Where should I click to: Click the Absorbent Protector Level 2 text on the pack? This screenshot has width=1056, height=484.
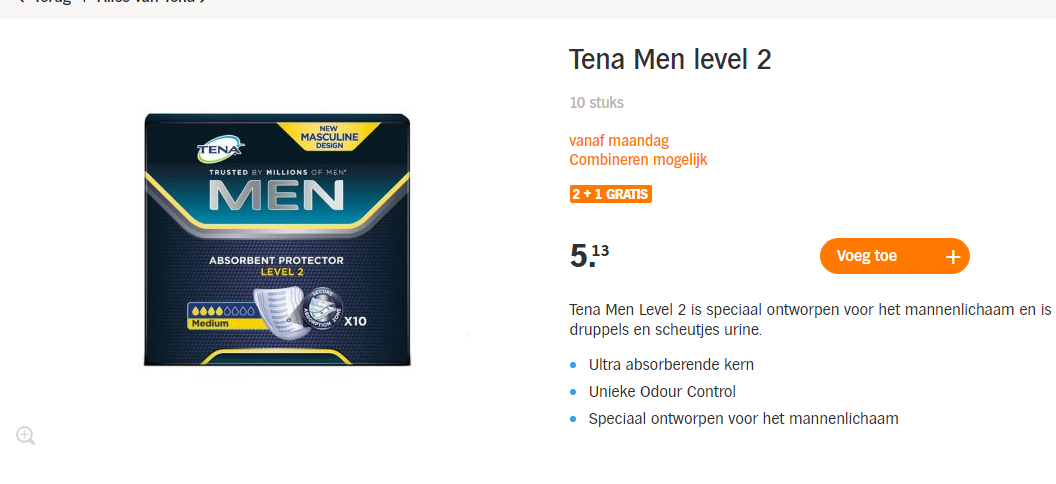click(277, 265)
